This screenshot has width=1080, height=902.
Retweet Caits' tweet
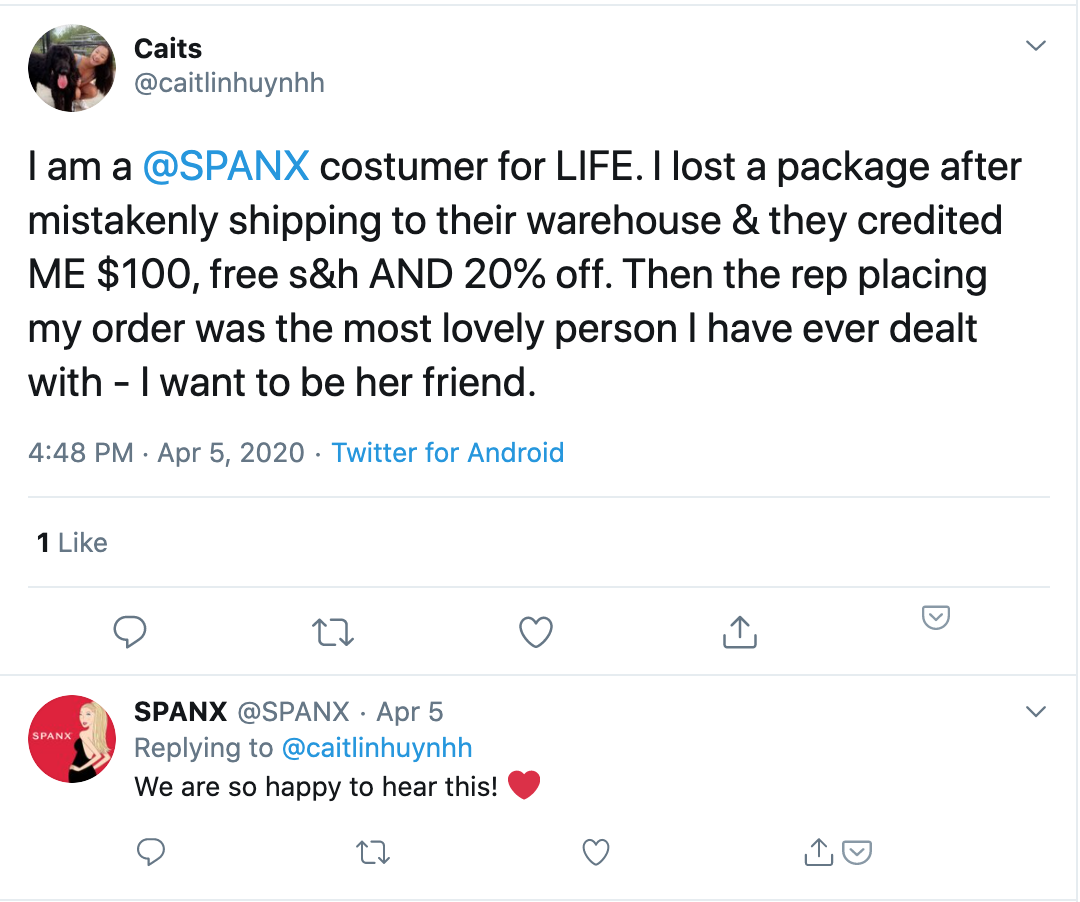332,632
